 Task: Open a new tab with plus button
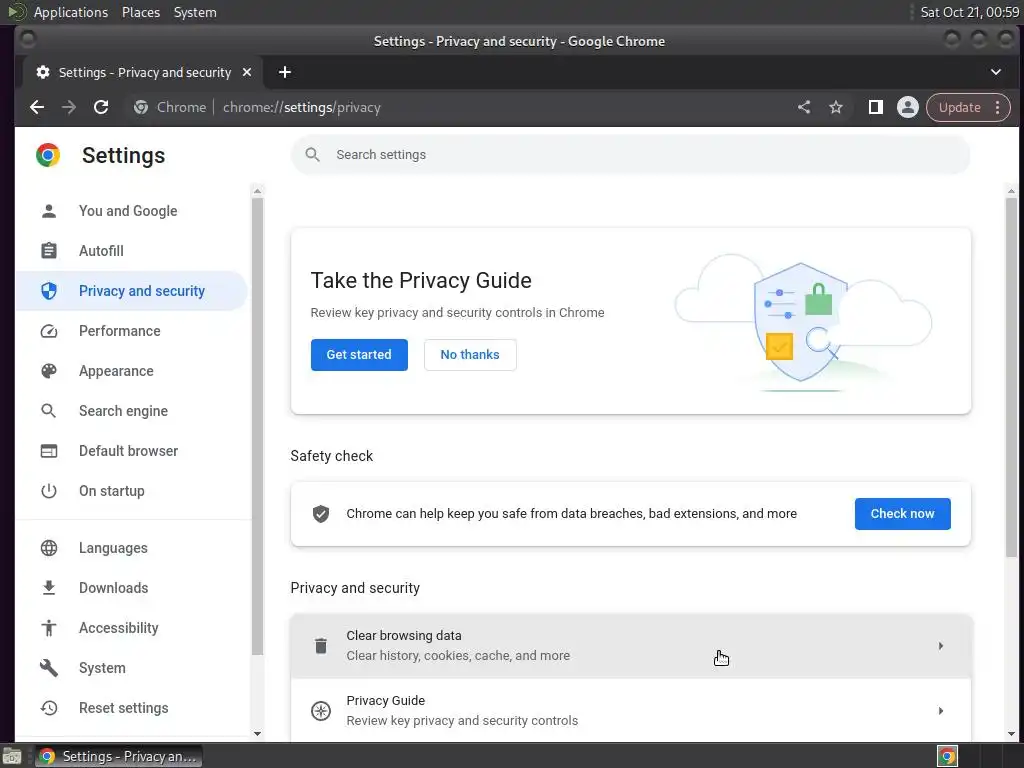click(x=285, y=72)
